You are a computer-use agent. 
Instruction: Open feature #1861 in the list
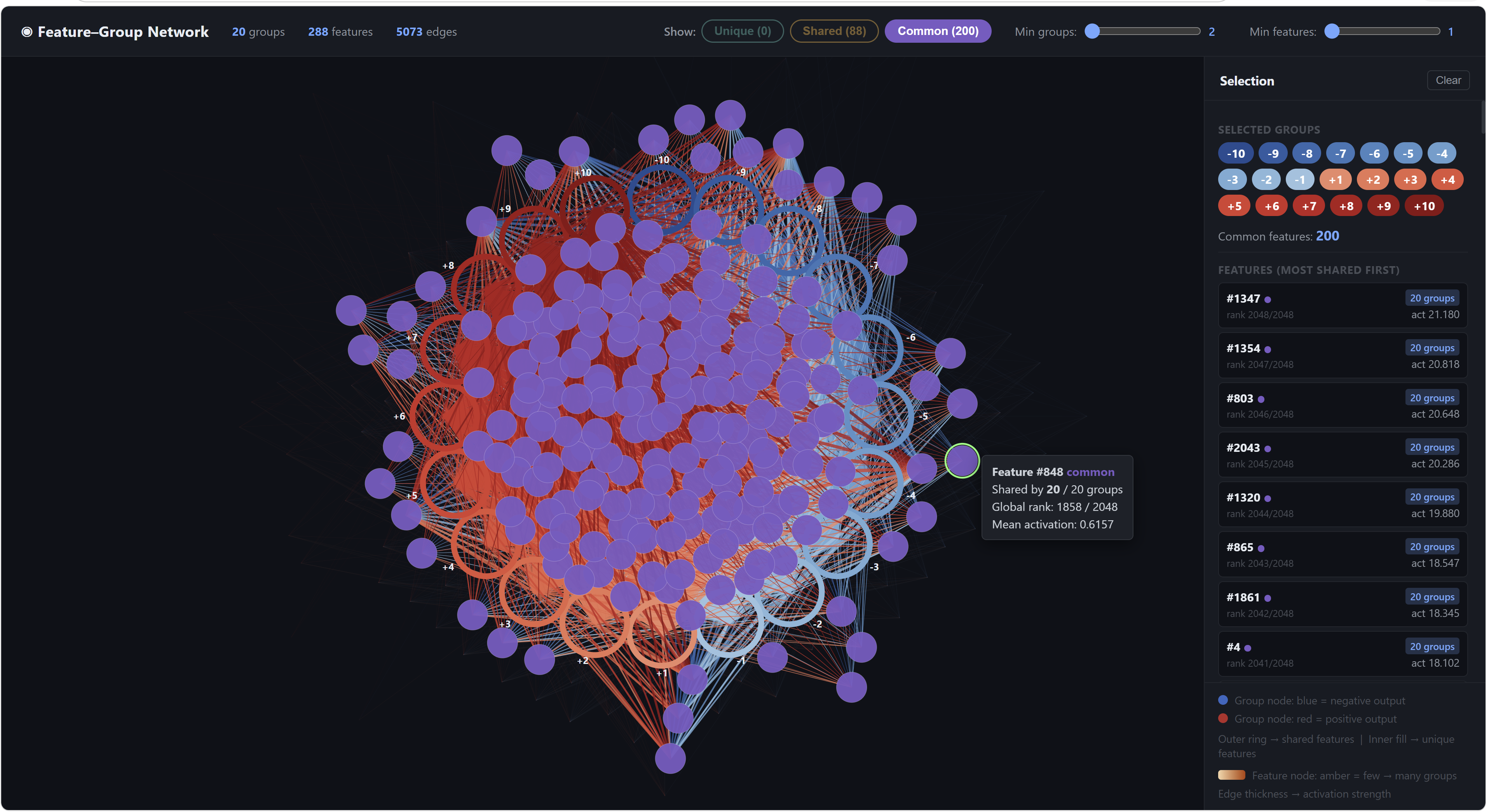(1342, 605)
